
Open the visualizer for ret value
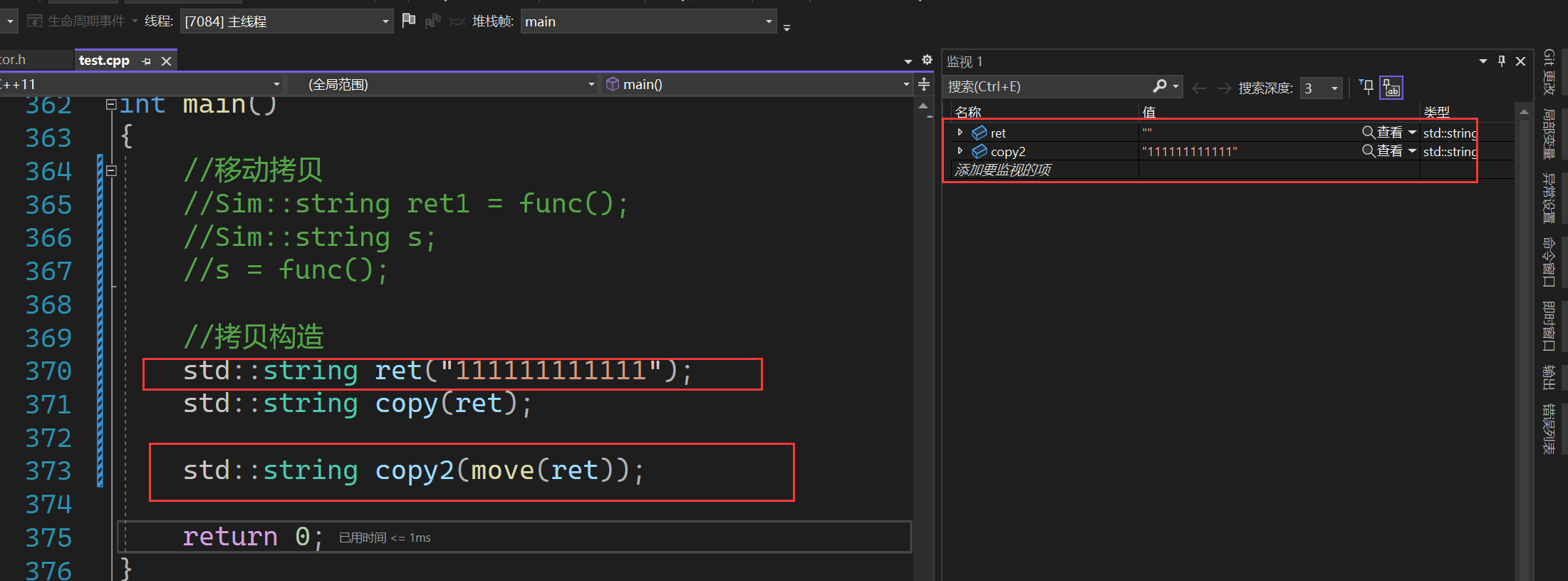1382,133
